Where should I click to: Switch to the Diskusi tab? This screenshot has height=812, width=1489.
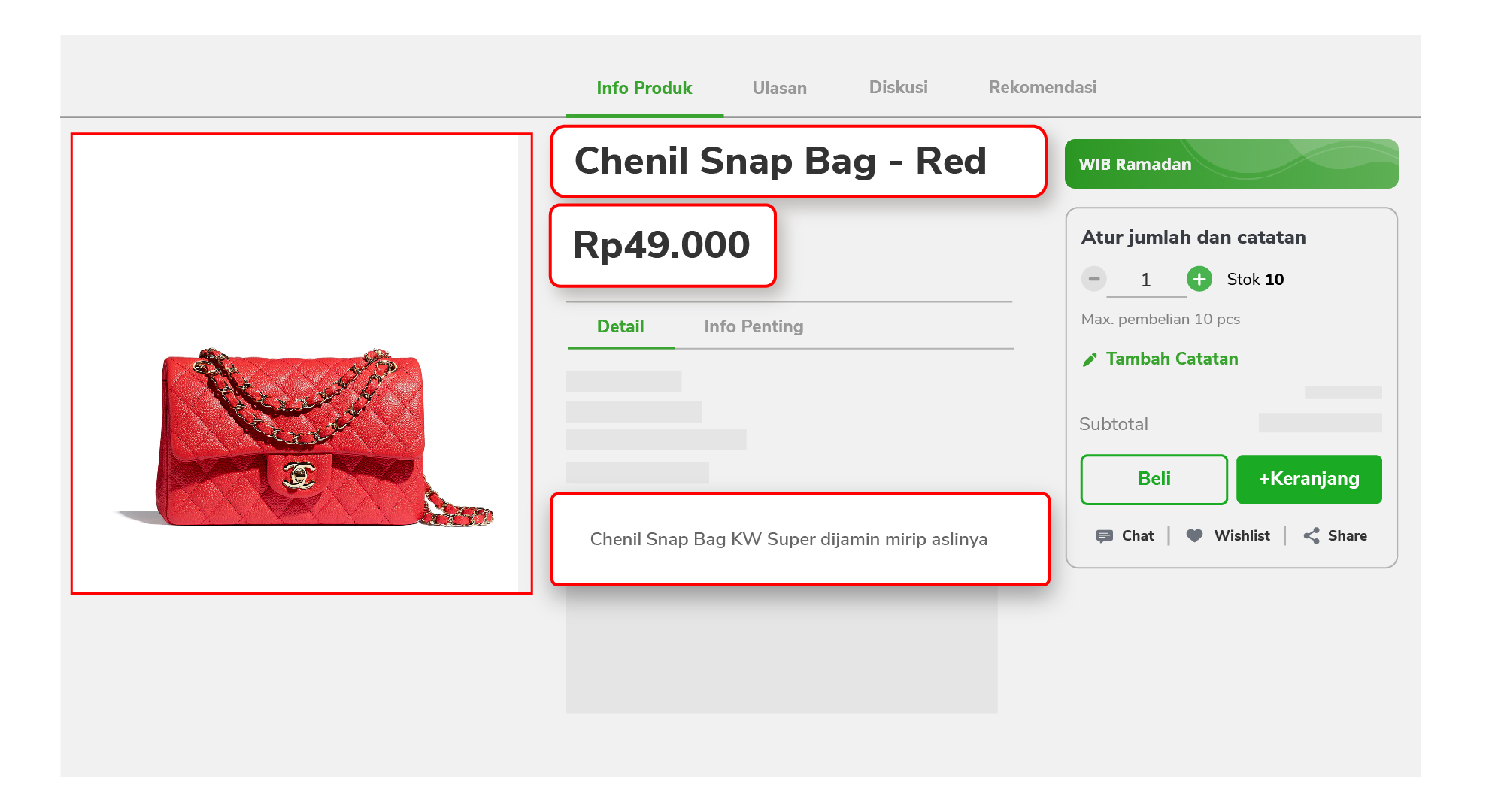pyautogui.click(x=898, y=87)
